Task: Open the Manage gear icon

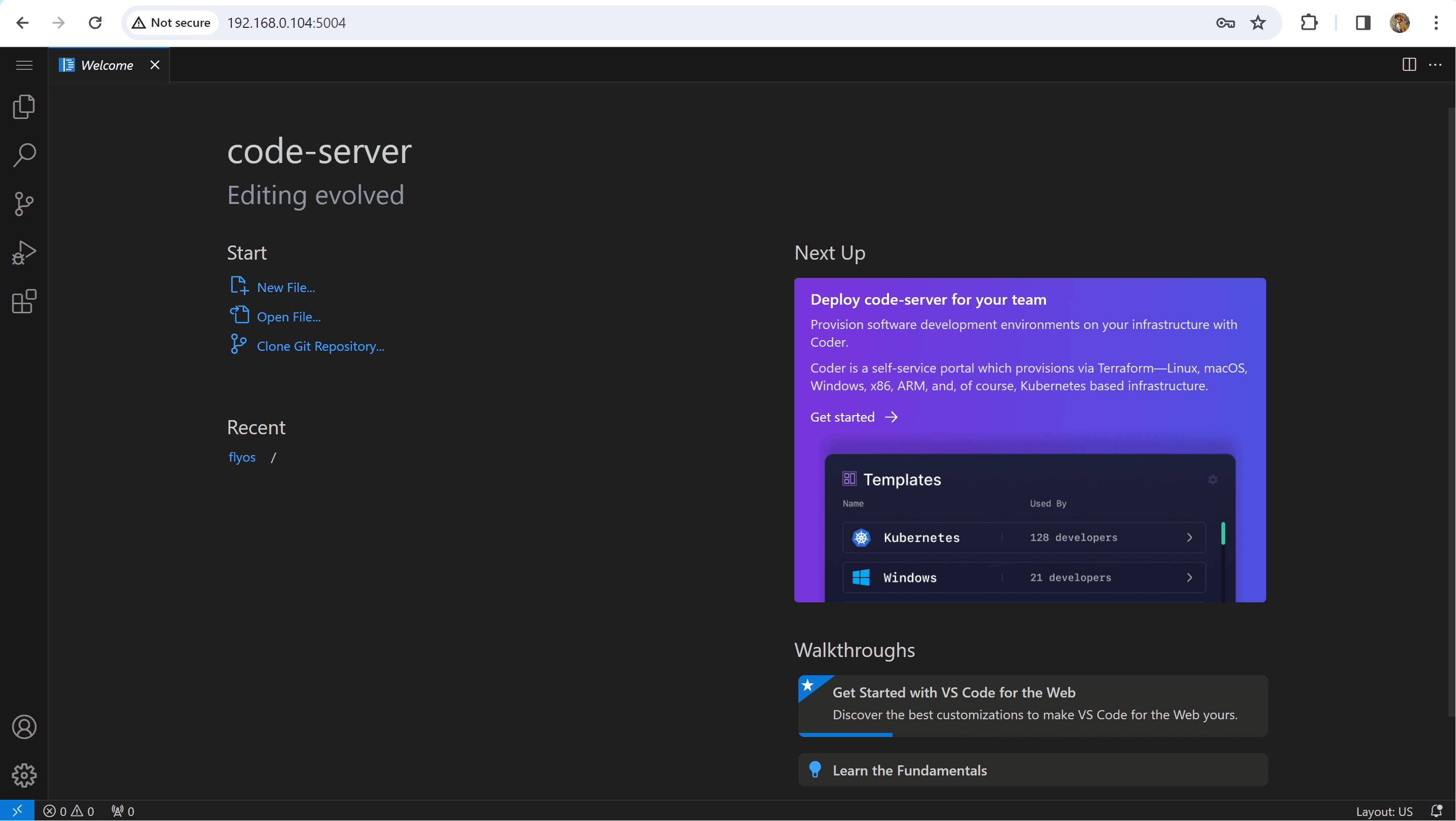Action: tap(24, 776)
